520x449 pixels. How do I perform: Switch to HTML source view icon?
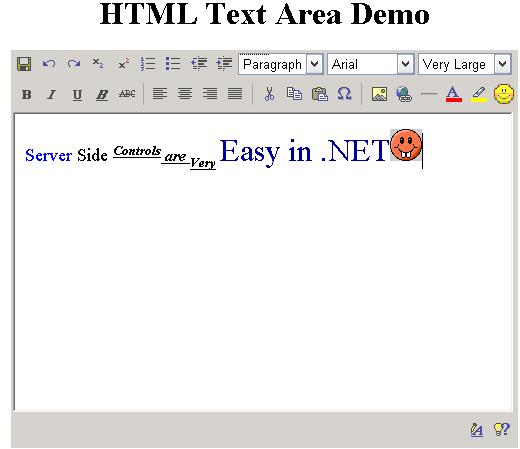pyautogui.click(x=477, y=430)
